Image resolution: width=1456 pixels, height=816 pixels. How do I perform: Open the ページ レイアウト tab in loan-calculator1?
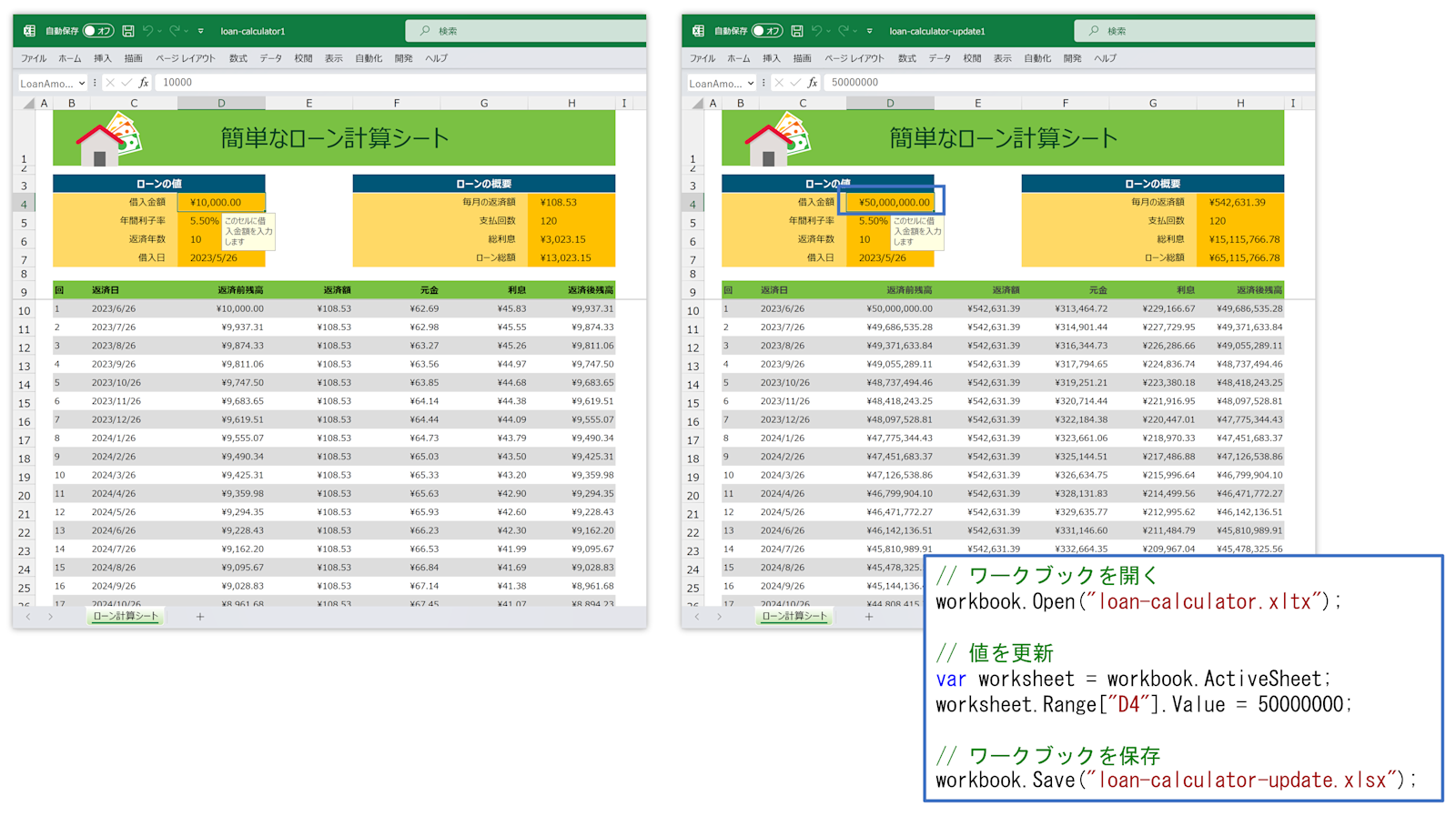[x=186, y=58]
